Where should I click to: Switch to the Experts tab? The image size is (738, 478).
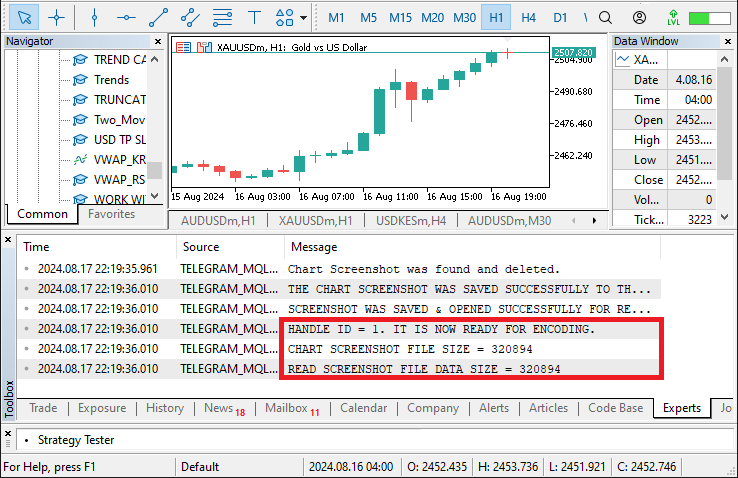682,408
